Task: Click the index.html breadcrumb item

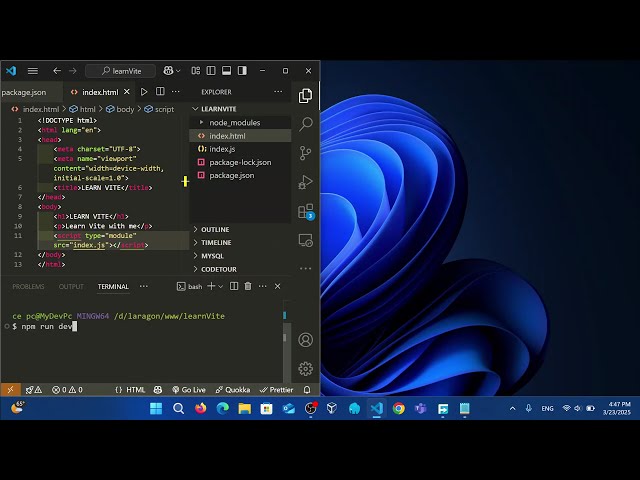Action: click(36, 109)
